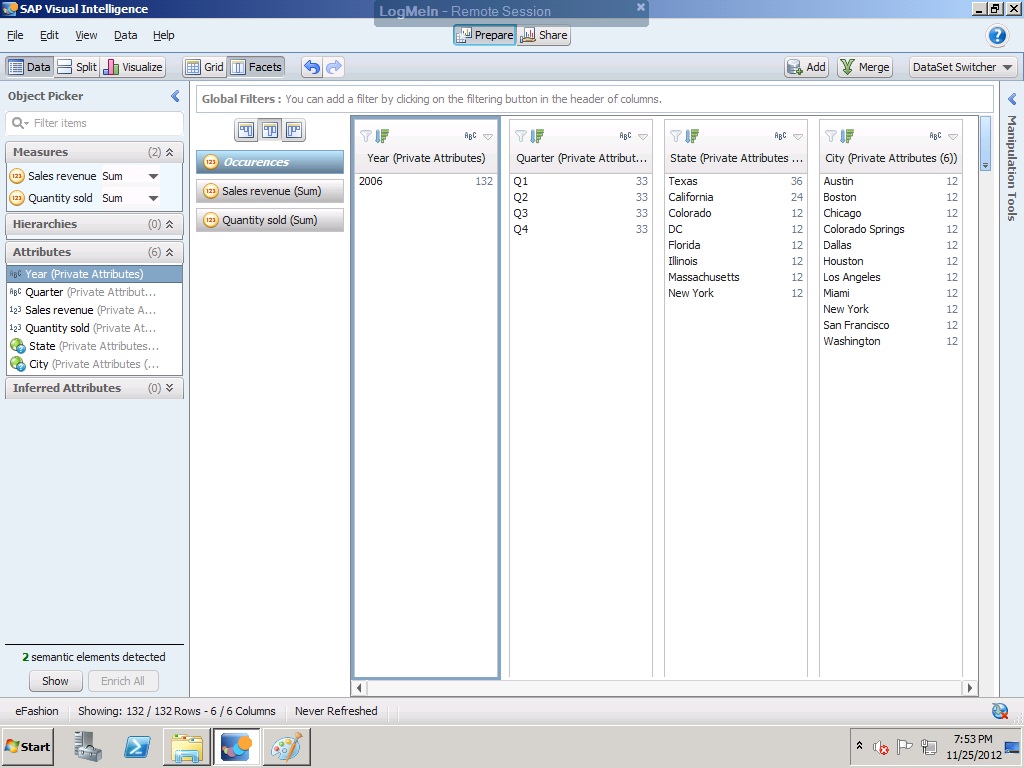Screen dimensions: 1024x768
Task: Switch to Data view
Action: point(29,67)
